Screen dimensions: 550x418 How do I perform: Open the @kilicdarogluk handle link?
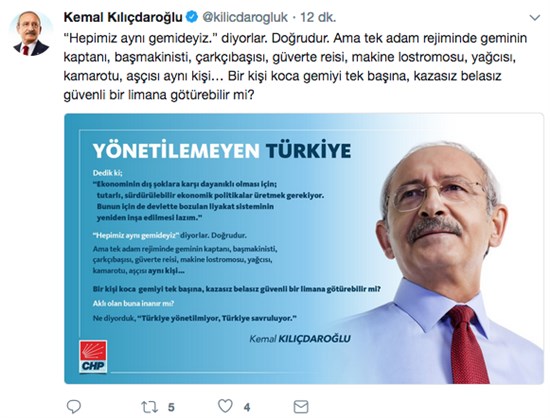(245, 17)
